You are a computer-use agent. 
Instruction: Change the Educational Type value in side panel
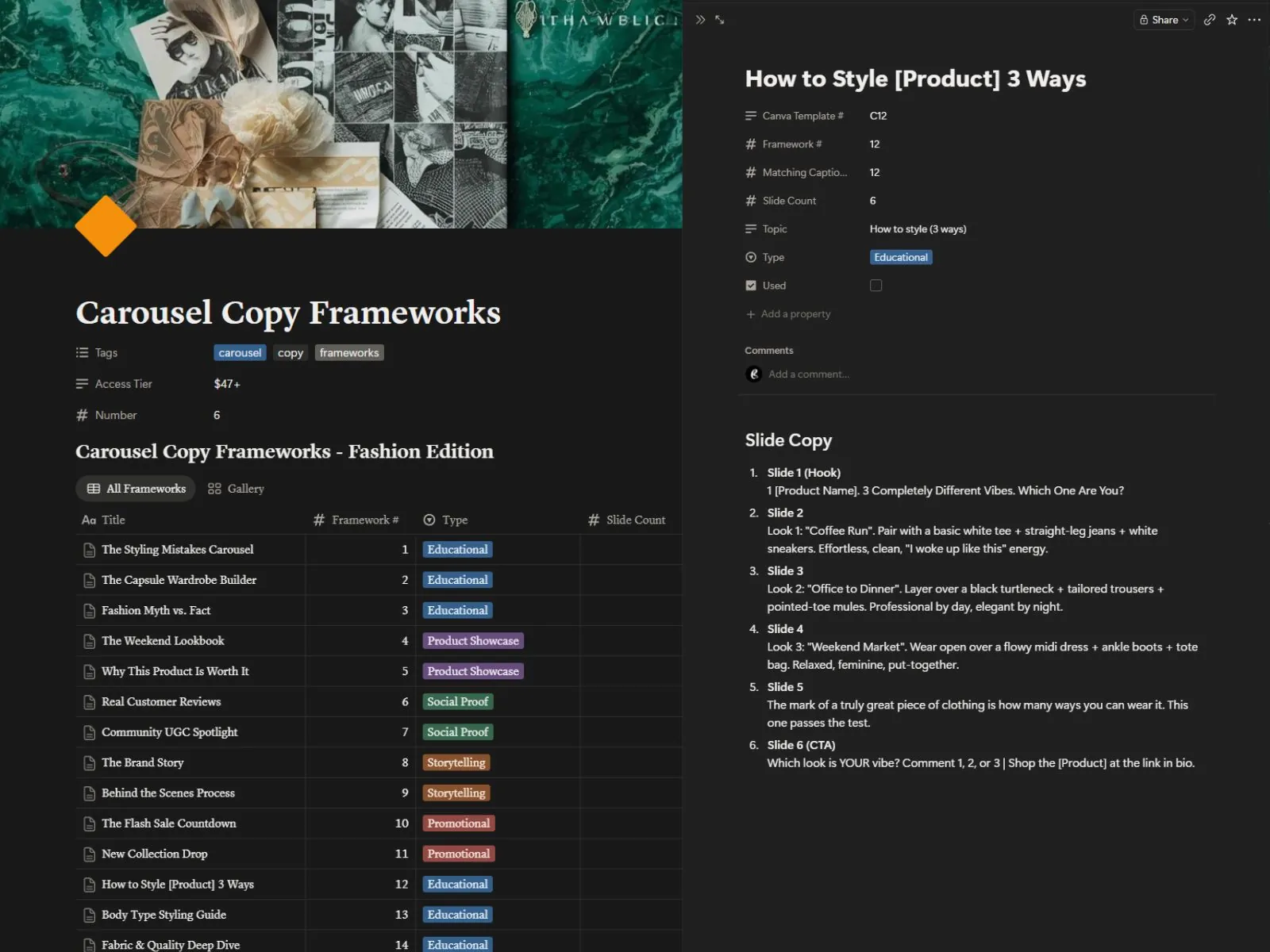pos(901,257)
